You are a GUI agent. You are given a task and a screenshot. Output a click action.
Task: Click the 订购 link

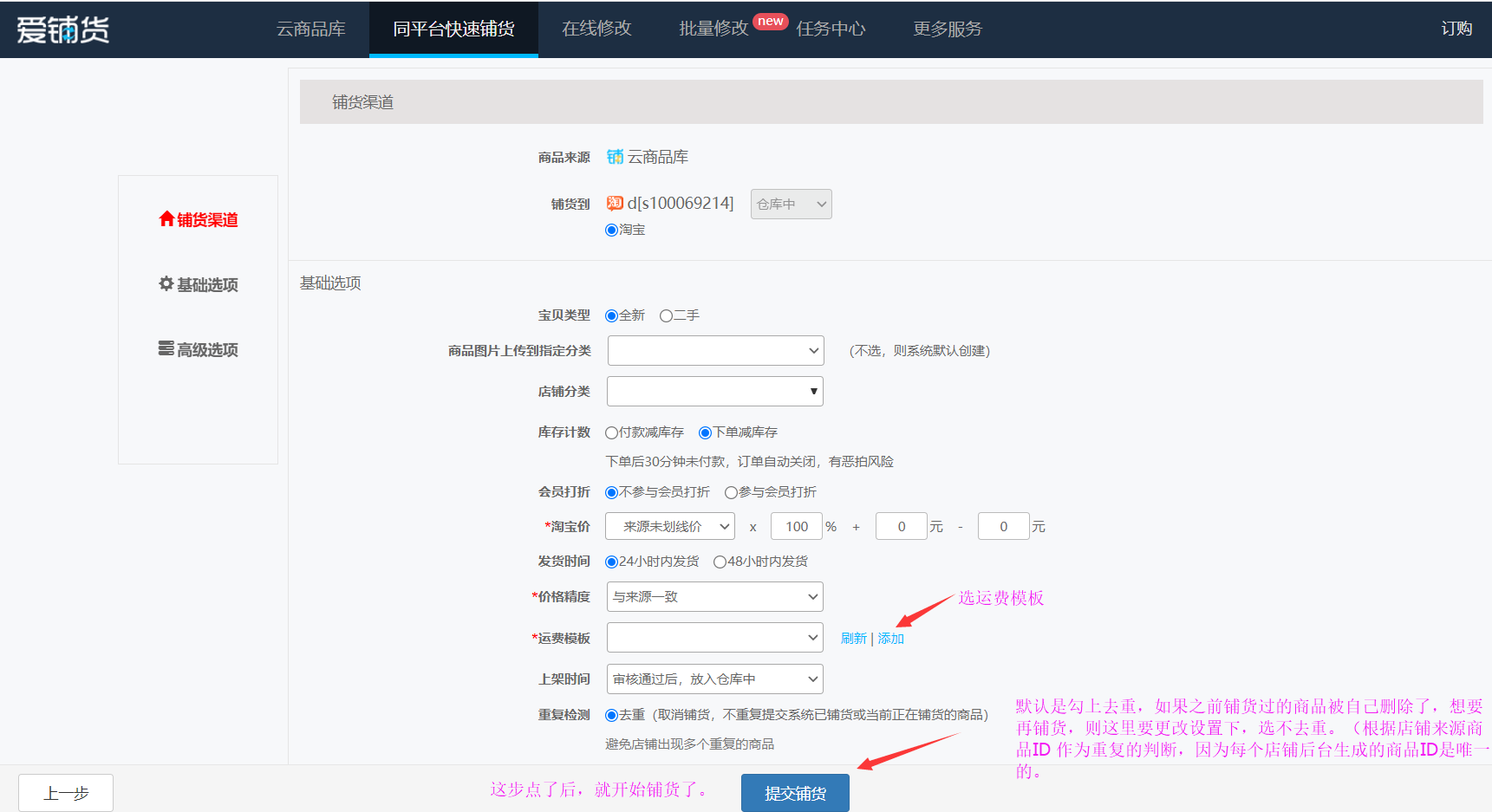[1456, 29]
